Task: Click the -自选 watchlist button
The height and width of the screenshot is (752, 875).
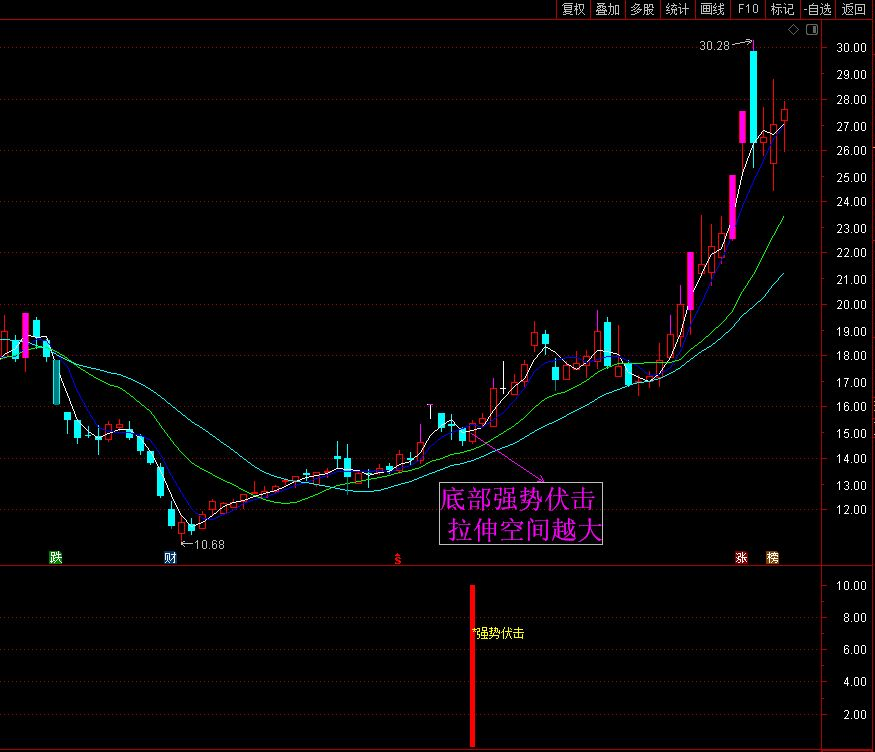Action: point(818,9)
